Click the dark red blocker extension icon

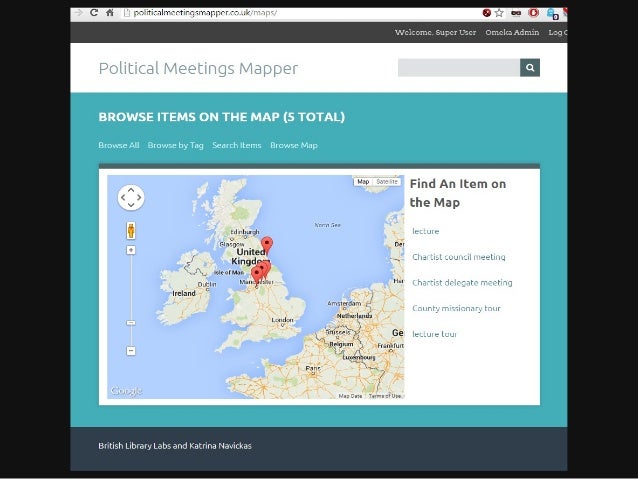[487, 13]
